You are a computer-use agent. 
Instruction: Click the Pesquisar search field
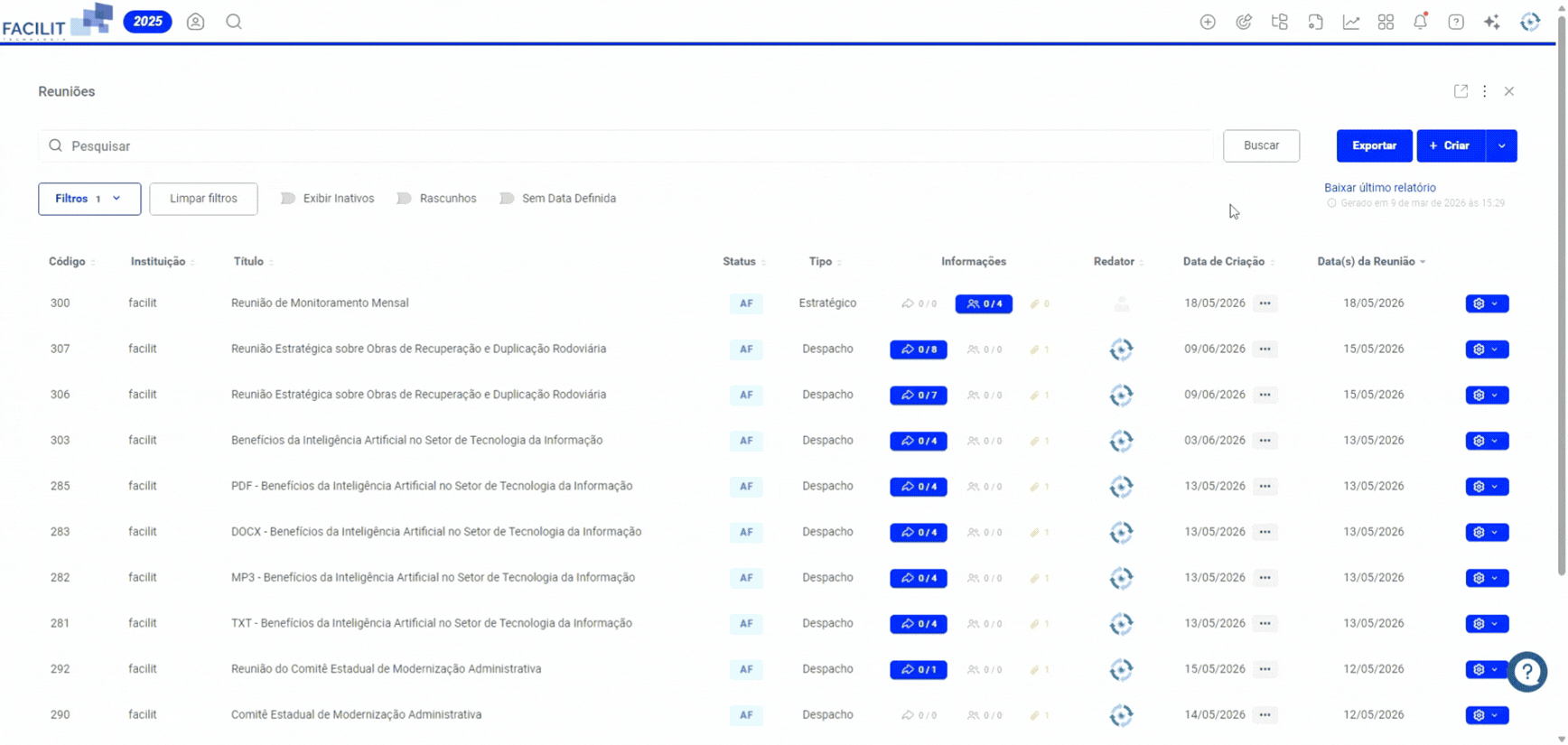[x=625, y=146]
